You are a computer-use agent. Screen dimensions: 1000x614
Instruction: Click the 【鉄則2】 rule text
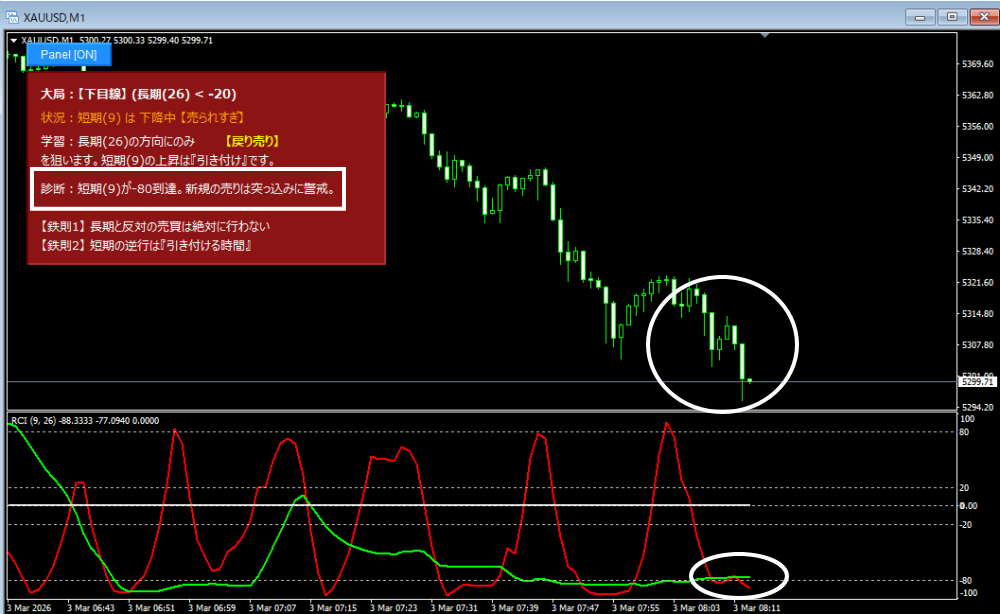[145, 243]
